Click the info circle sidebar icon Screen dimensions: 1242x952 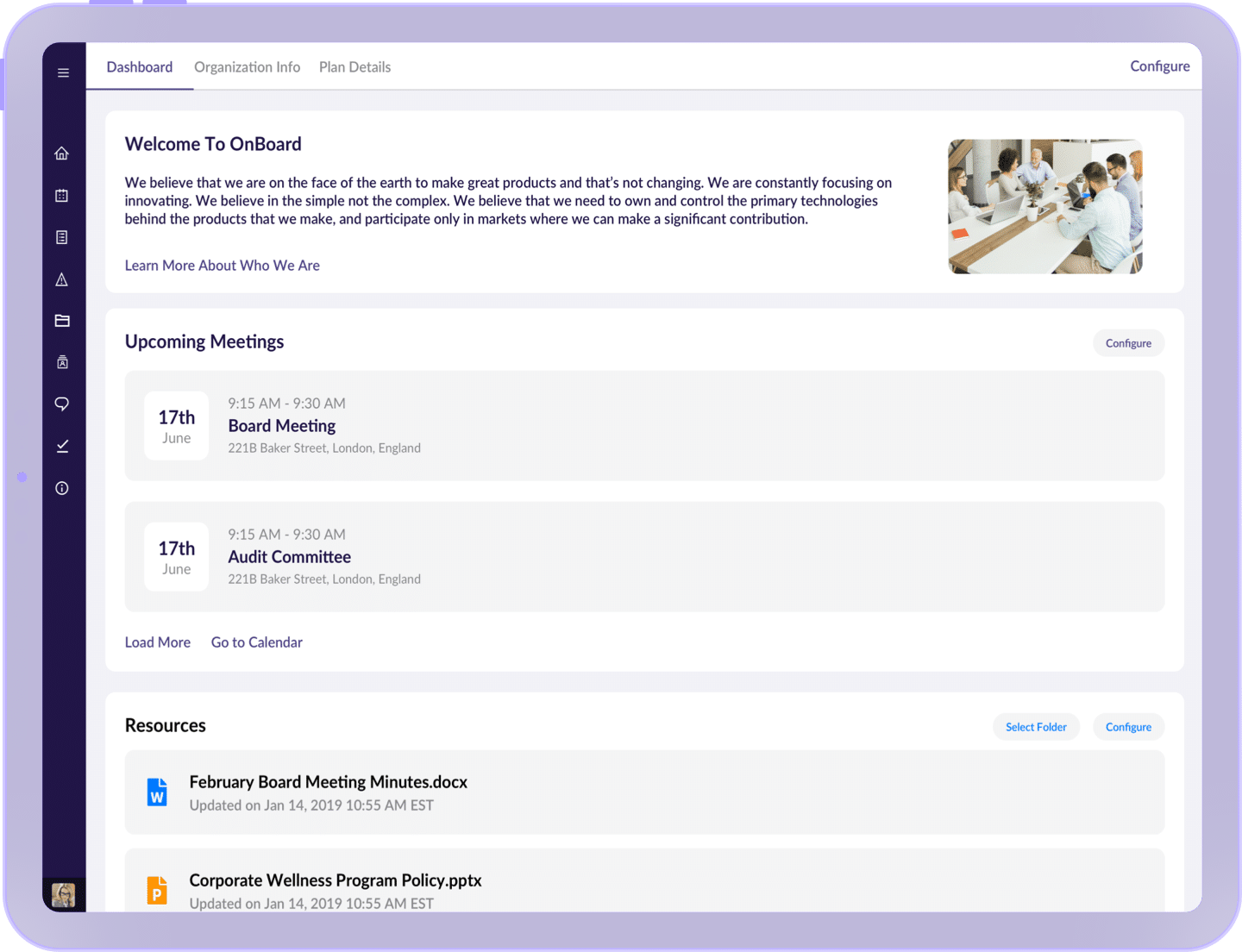(x=62, y=488)
